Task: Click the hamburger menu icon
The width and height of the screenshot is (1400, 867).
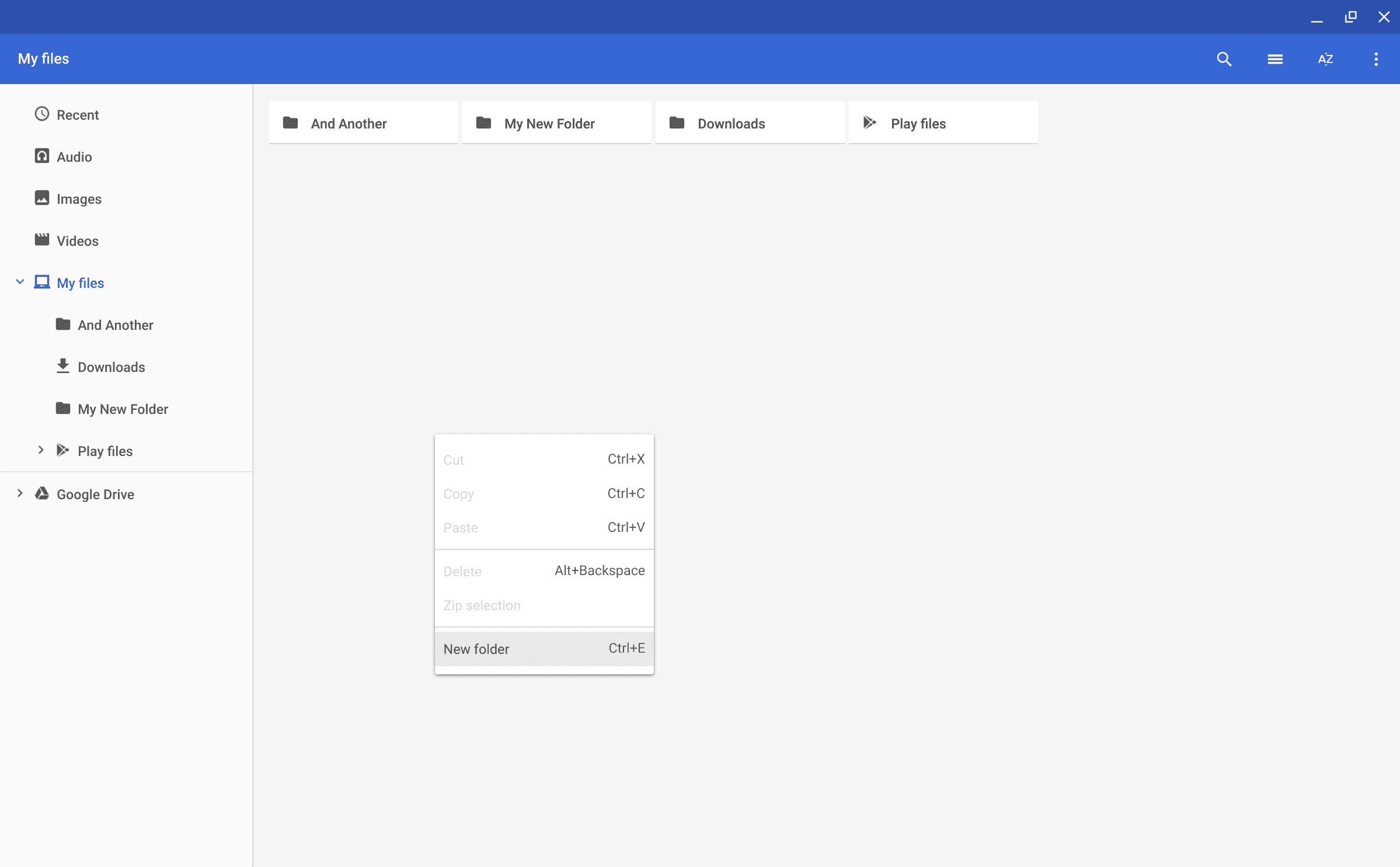Action: click(1275, 59)
